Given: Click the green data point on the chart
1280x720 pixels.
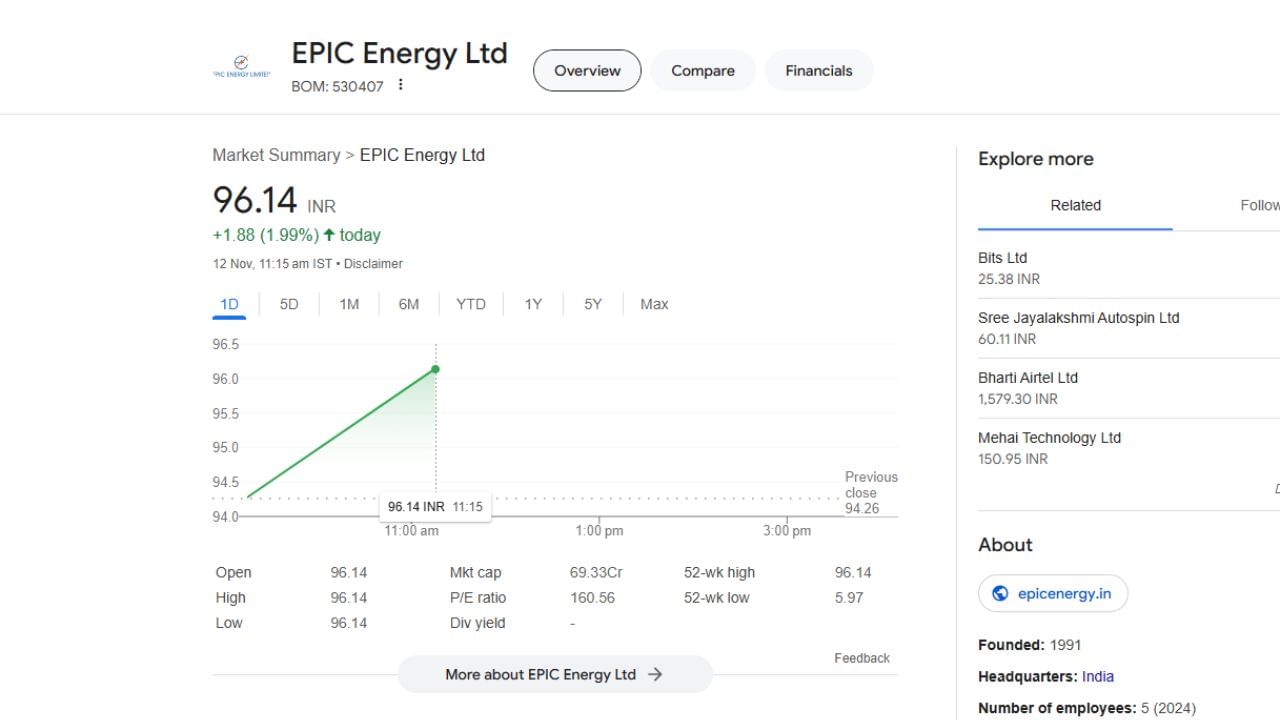Looking at the screenshot, I should point(435,369).
